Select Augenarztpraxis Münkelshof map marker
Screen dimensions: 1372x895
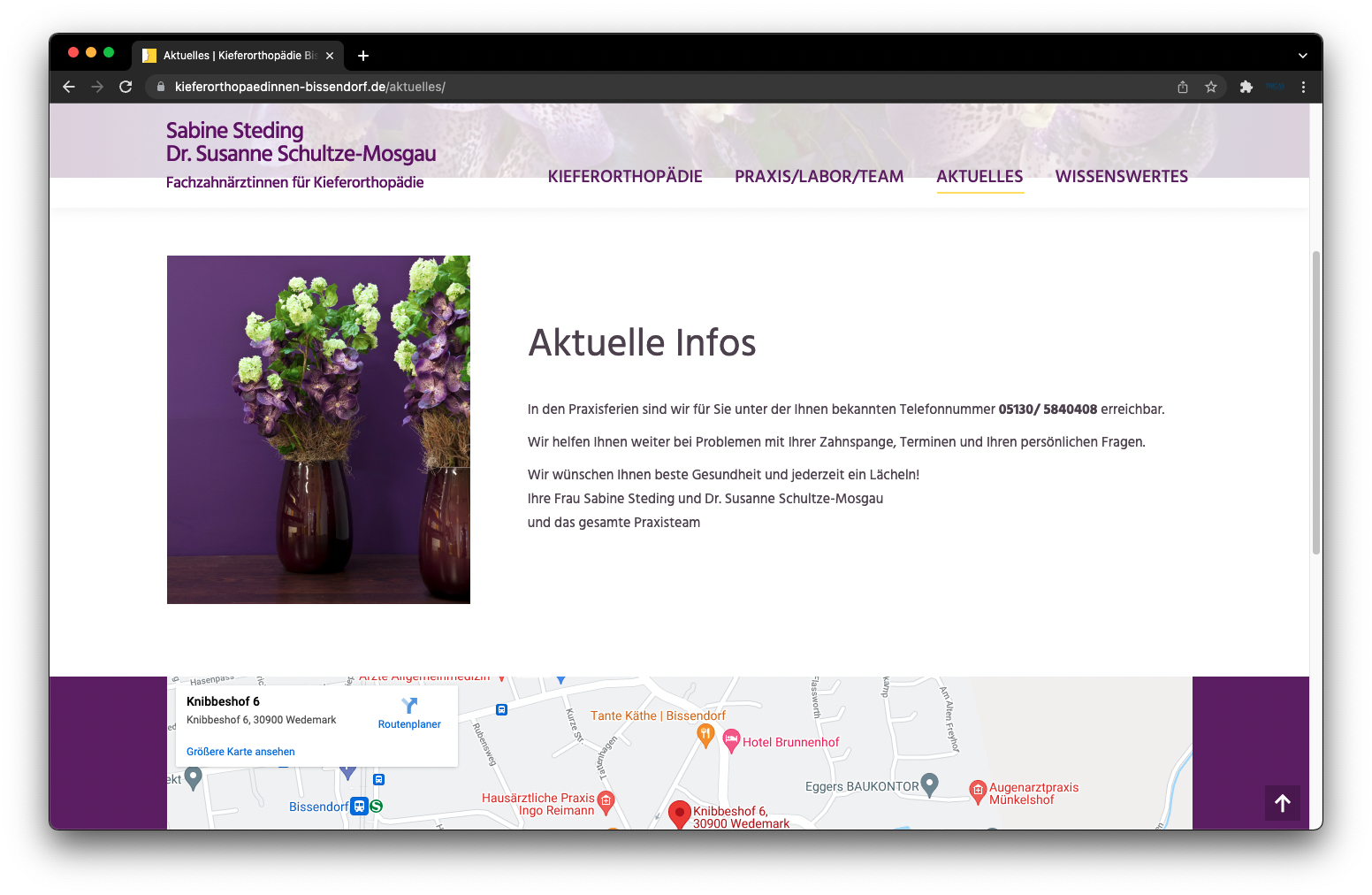click(x=978, y=792)
